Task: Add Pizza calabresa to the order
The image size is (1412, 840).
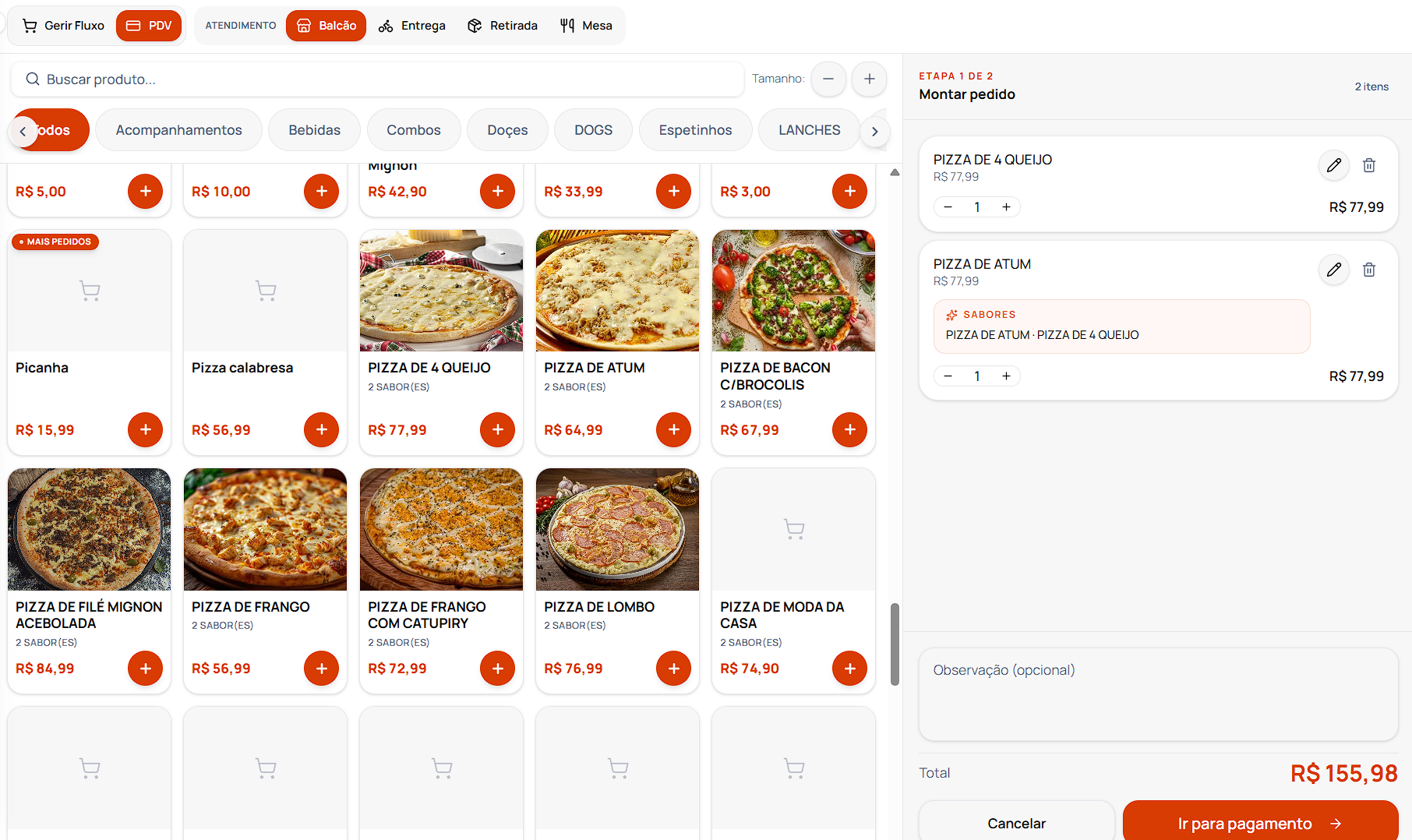Action: click(x=322, y=429)
